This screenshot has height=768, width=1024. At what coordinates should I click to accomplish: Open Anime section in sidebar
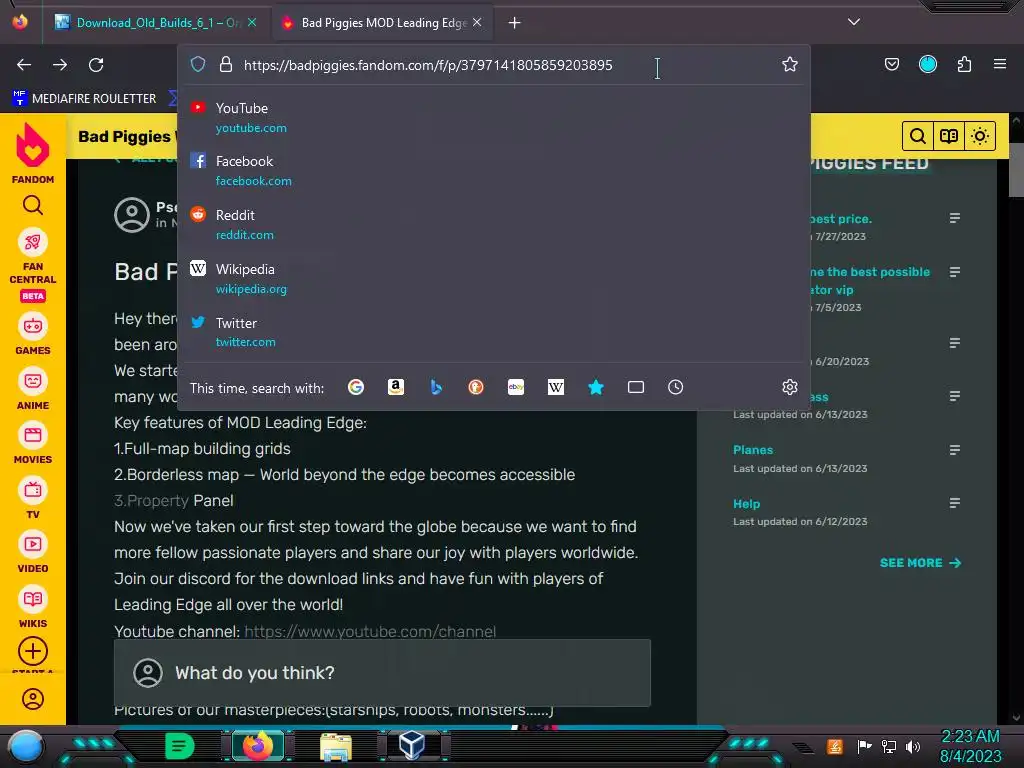click(x=33, y=389)
